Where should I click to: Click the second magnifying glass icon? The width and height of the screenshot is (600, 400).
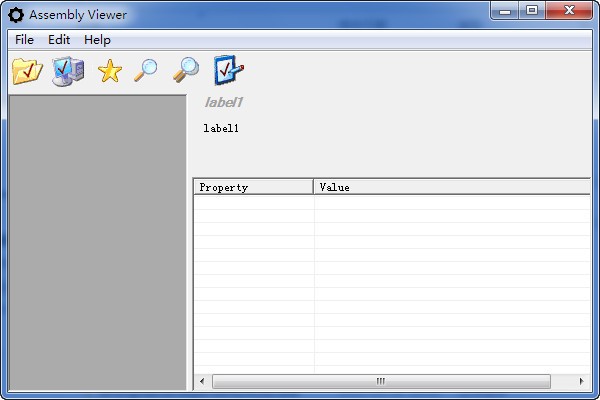click(x=186, y=70)
